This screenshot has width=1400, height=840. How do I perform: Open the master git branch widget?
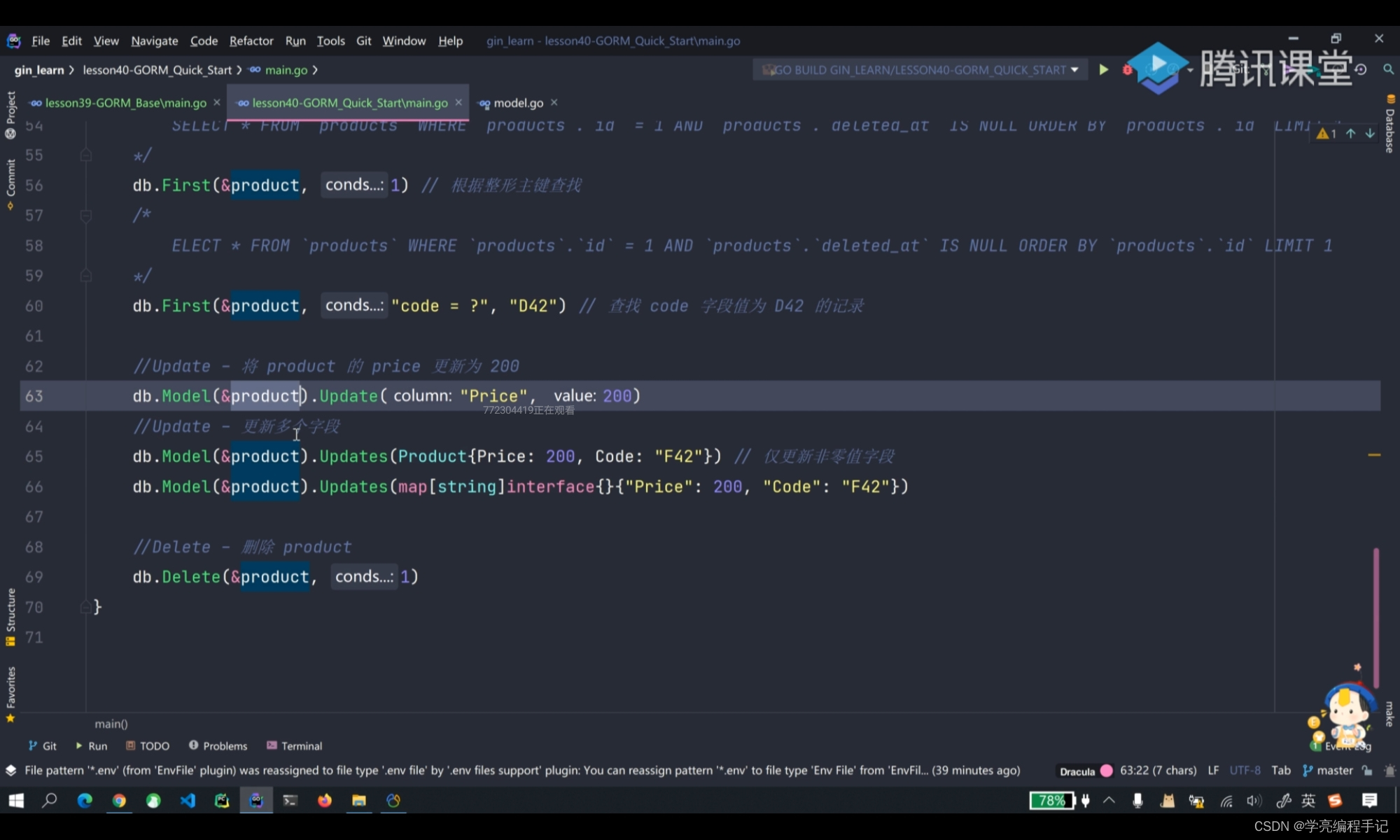(1328, 771)
